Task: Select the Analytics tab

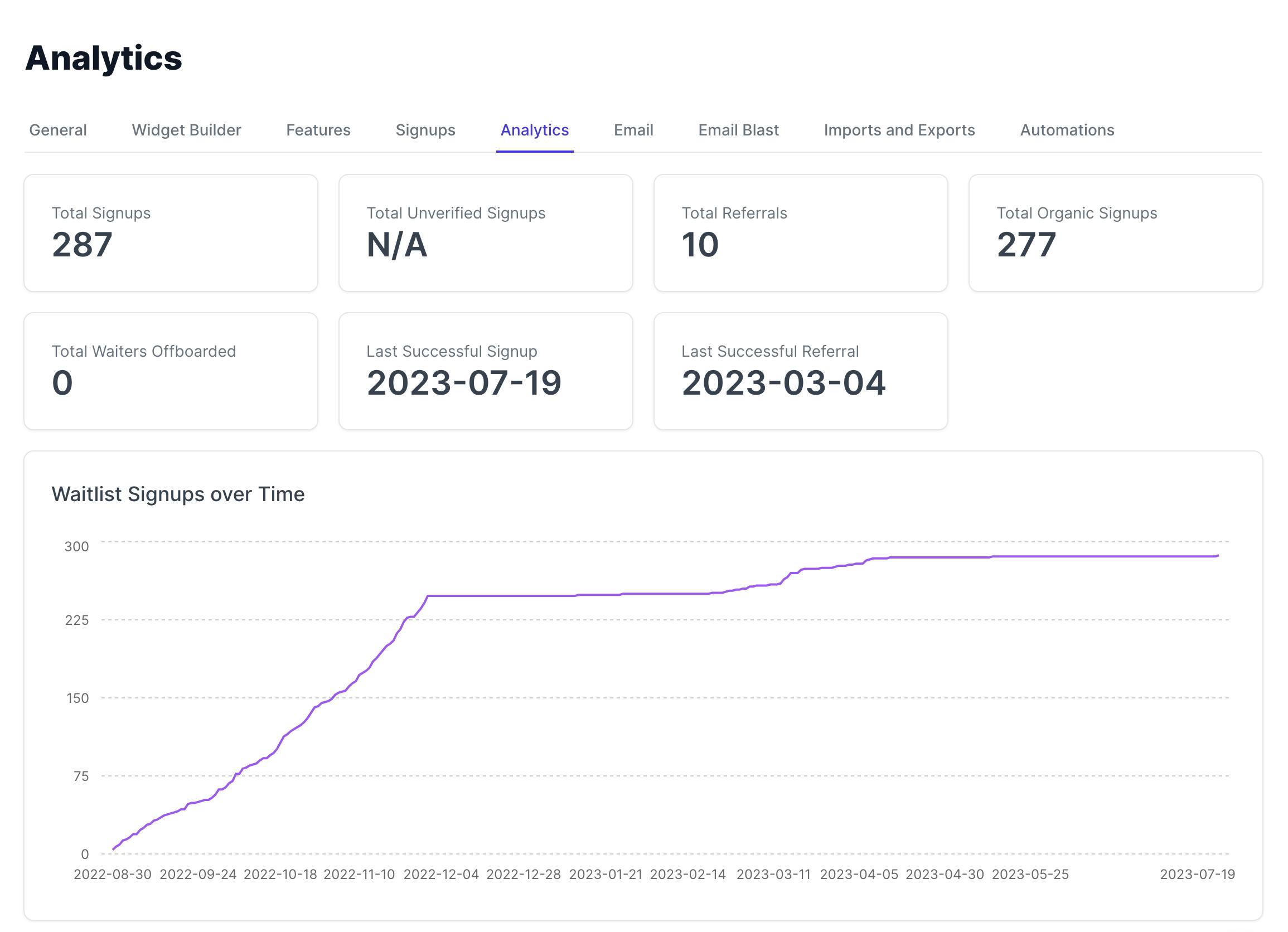Action: pyautogui.click(x=534, y=130)
